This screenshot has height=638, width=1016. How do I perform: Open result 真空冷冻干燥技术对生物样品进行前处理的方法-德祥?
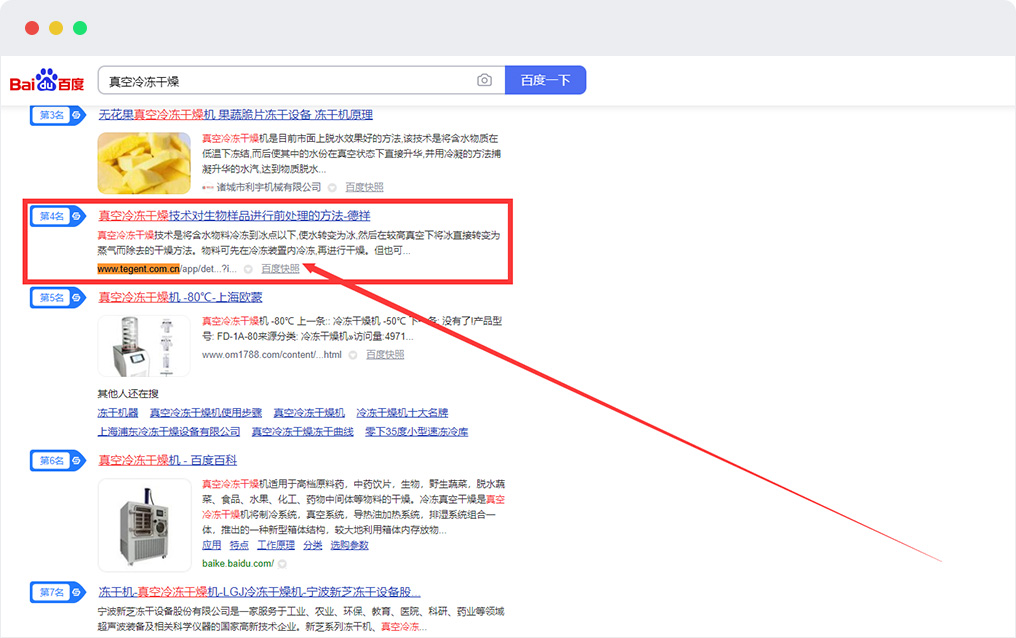click(x=235, y=216)
